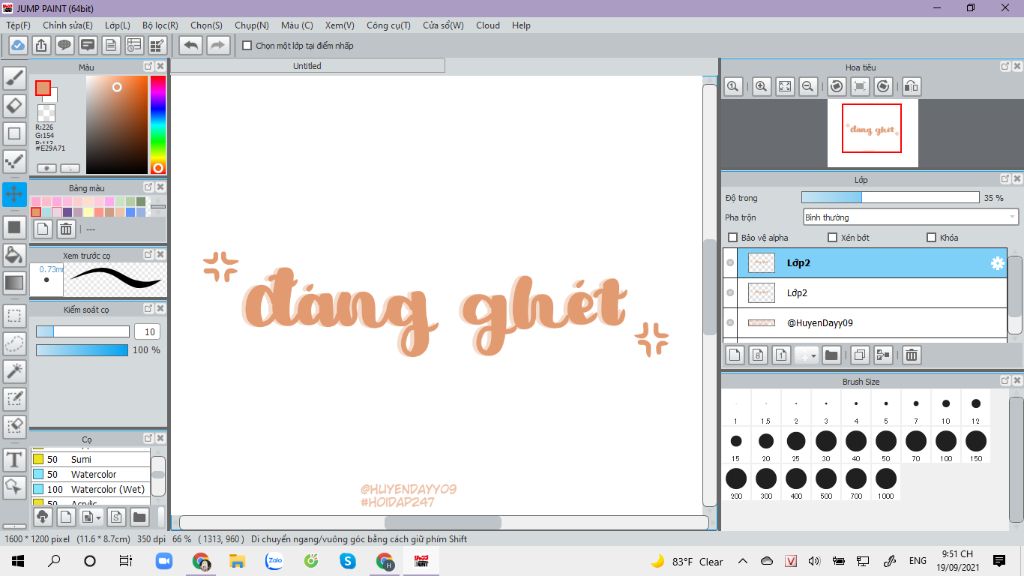Hide the @HuyenDayy09 layer
The height and width of the screenshot is (576, 1024).
pyautogui.click(x=730, y=323)
